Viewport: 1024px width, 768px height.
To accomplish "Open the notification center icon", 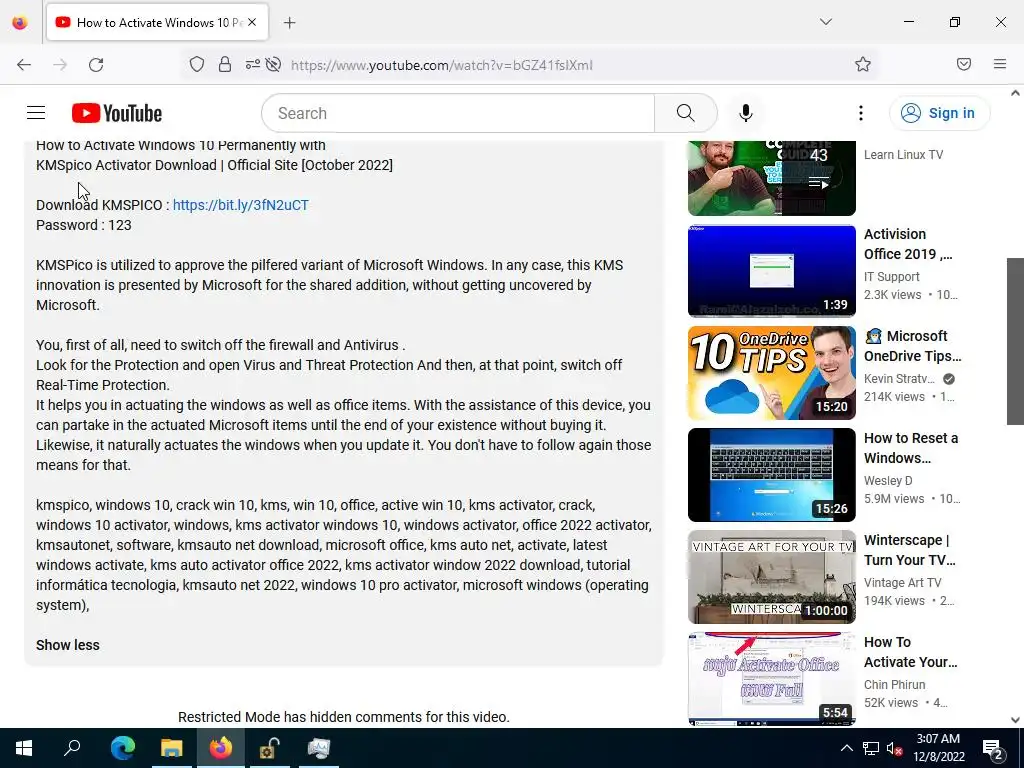I will [x=993, y=749].
